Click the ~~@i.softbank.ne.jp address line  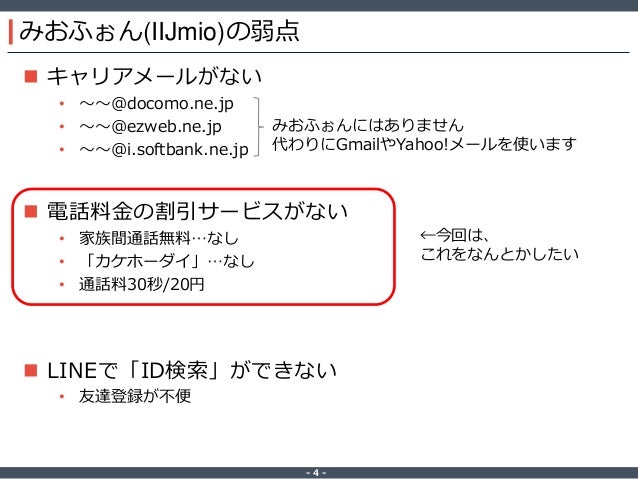(164, 149)
